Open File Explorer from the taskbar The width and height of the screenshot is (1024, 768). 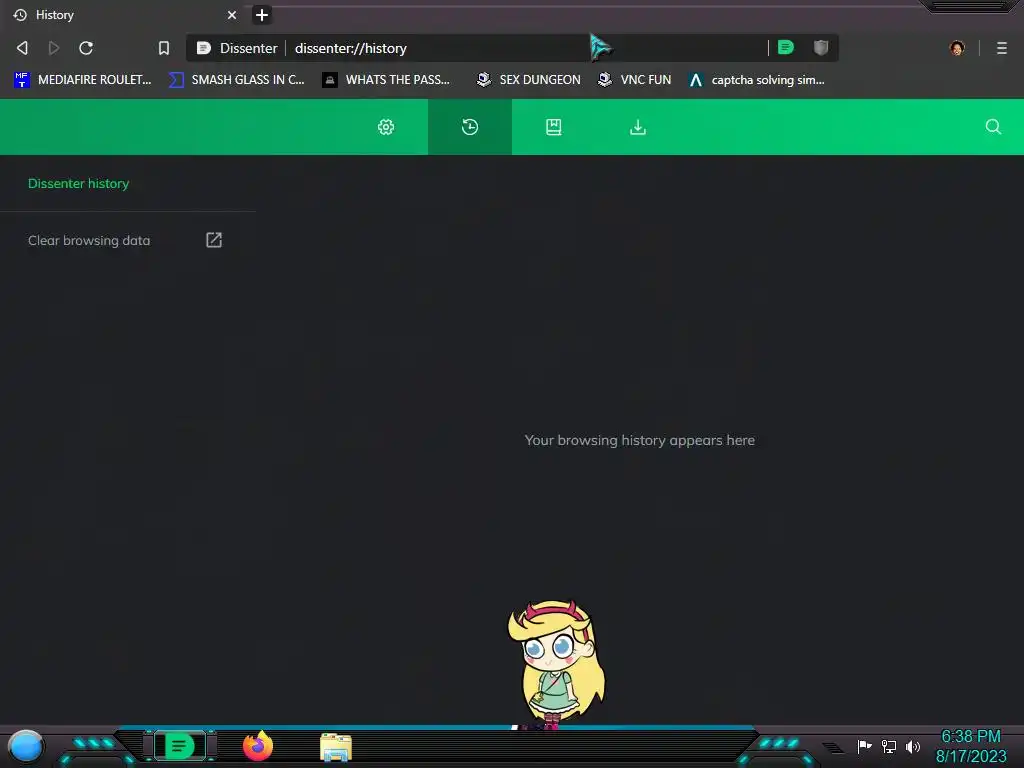(x=336, y=747)
